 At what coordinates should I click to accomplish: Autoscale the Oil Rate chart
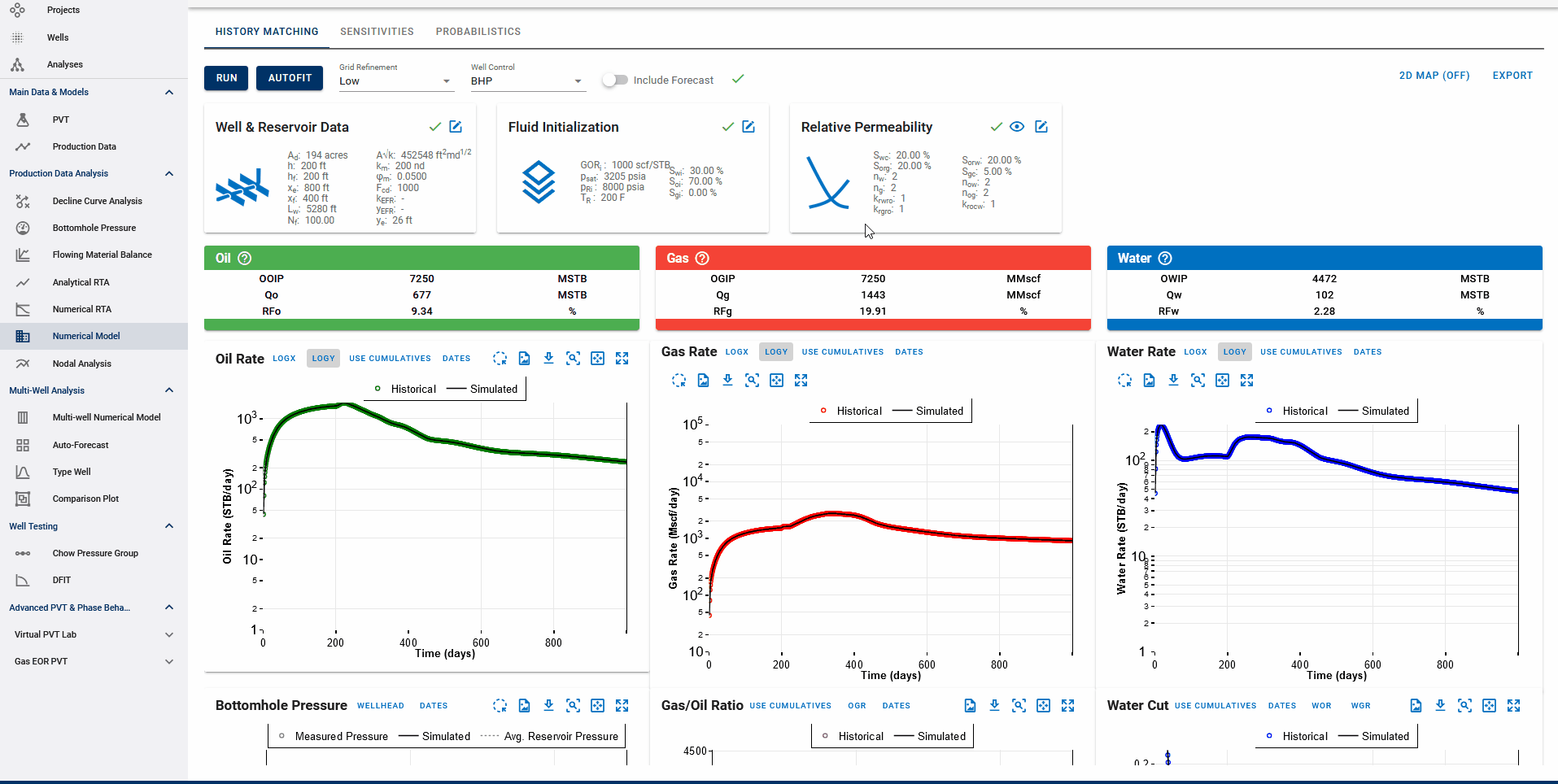coord(597,359)
